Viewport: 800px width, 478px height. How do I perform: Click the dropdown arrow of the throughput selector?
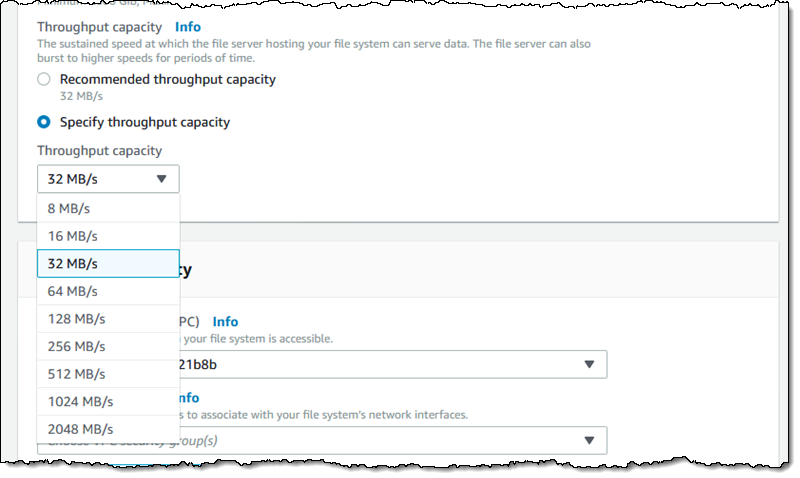coord(162,180)
